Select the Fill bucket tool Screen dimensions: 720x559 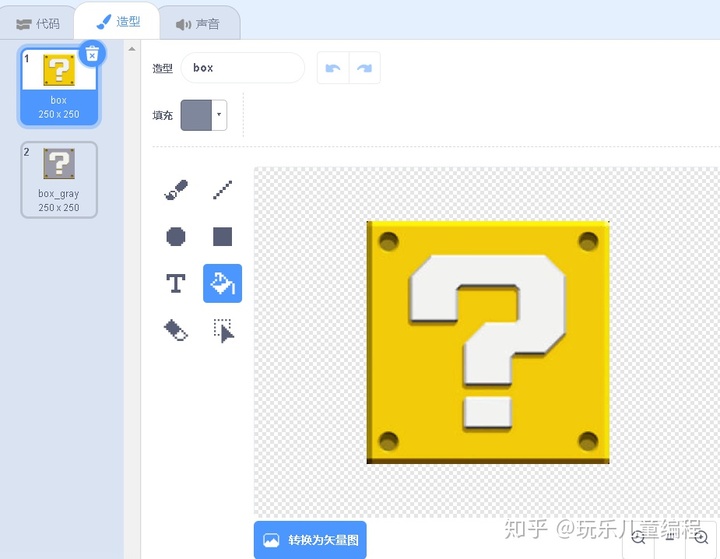click(x=223, y=283)
